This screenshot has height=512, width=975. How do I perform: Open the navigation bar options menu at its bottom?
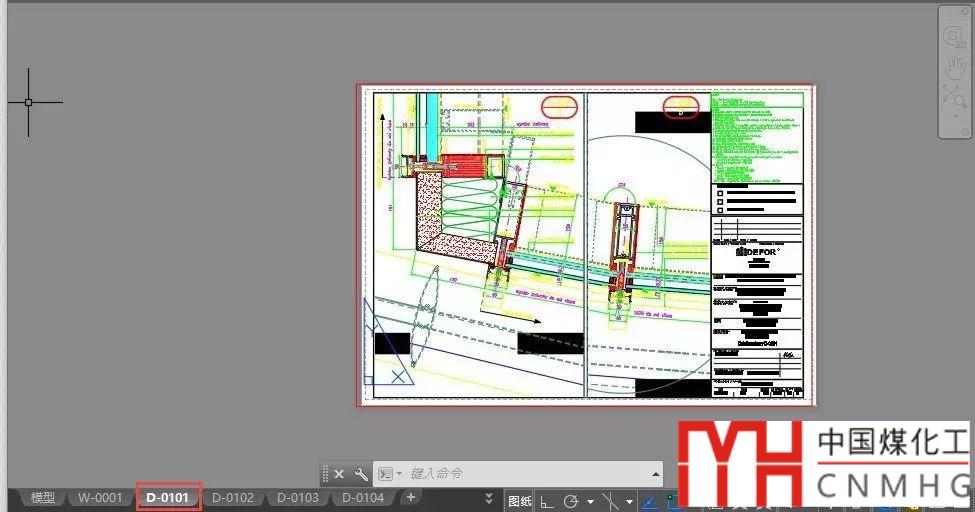pyautogui.click(x=964, y=131)
